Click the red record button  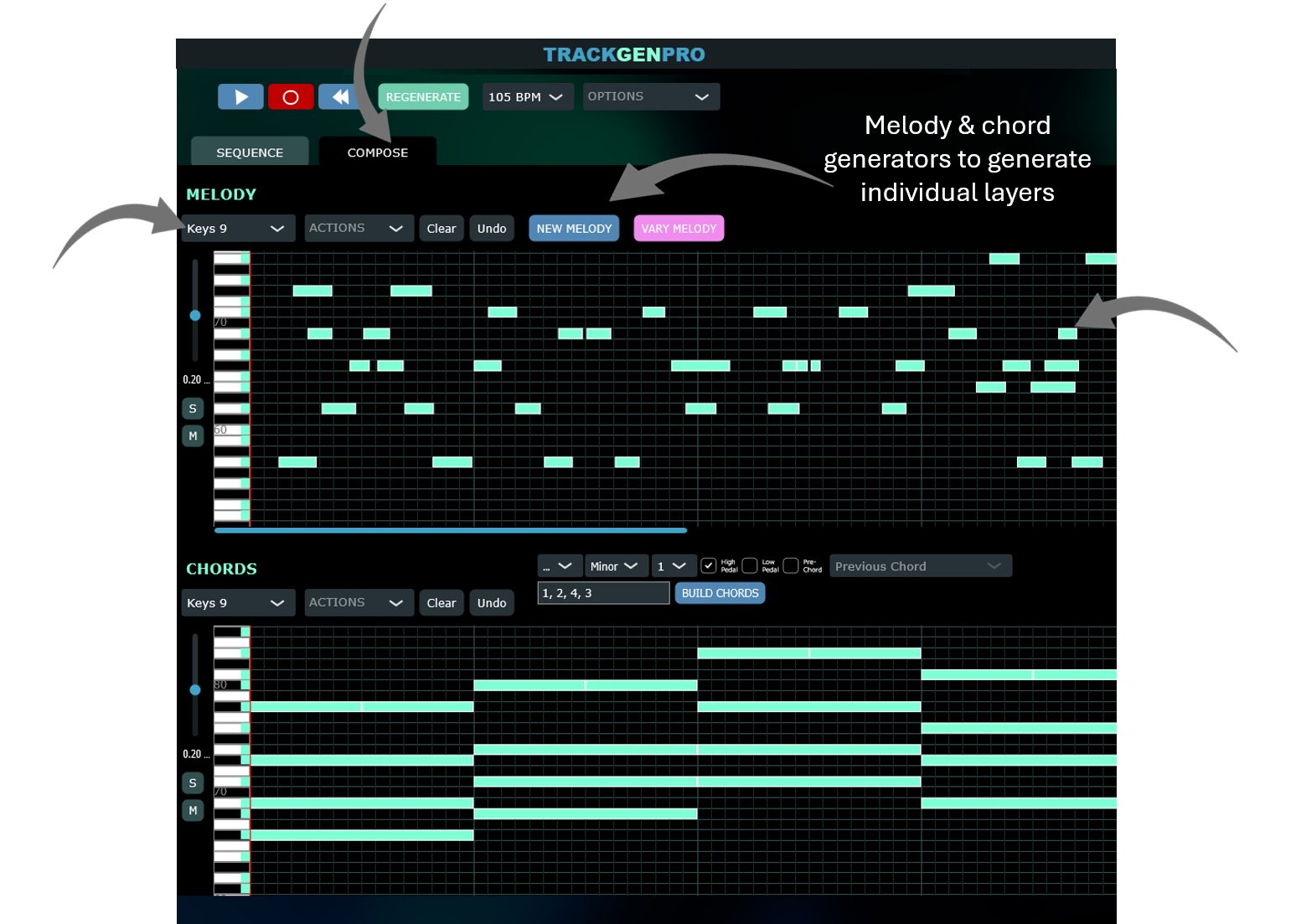coord(291,97)
